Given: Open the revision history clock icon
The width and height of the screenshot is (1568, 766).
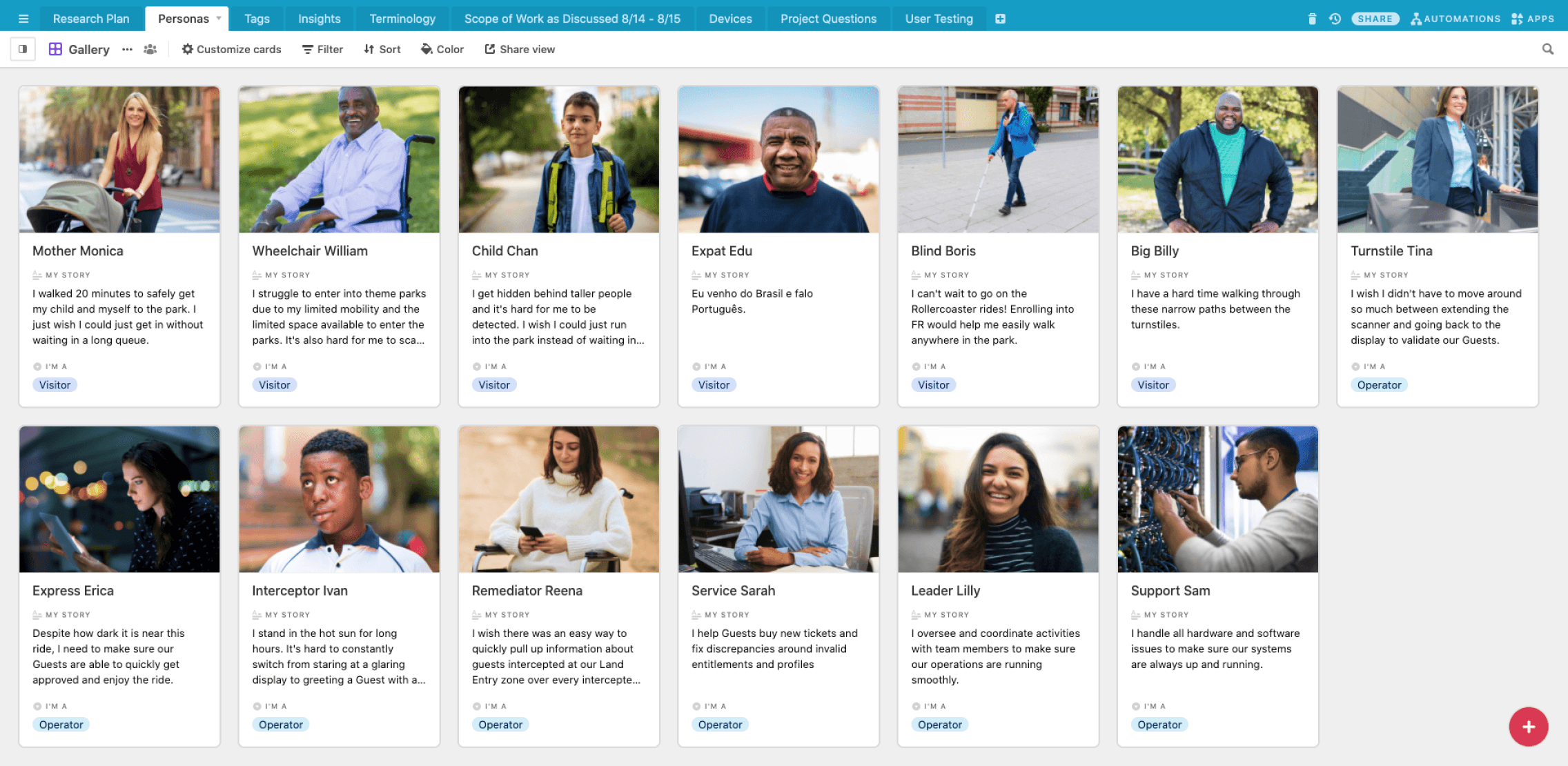Looking at the screenshot, I should coord(1335,19).
